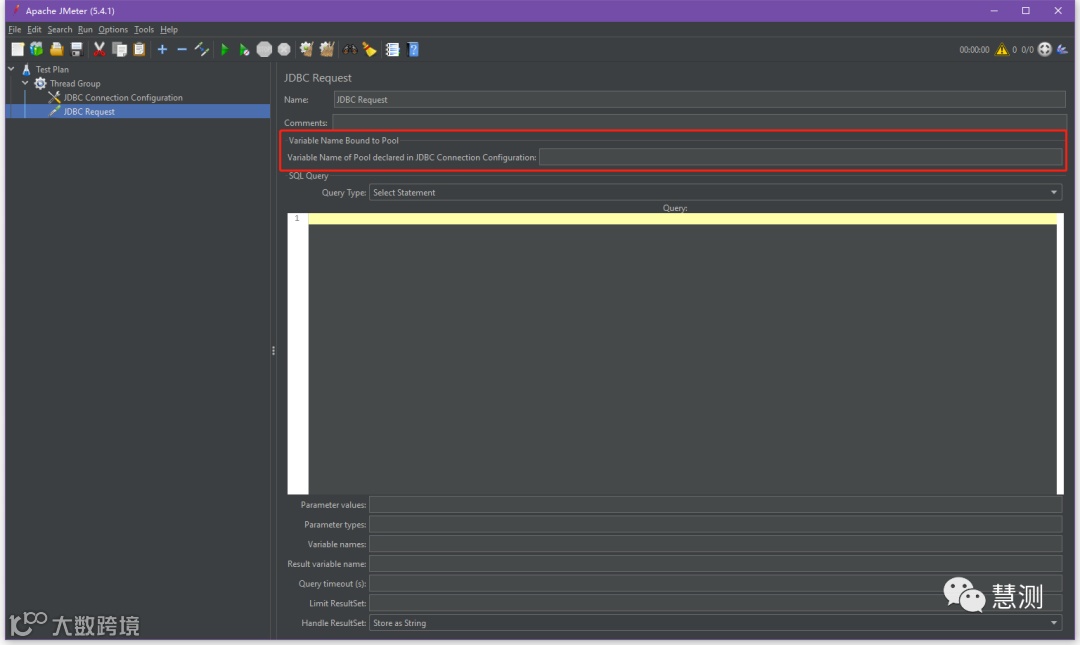Click the Reset Search icon
Viewport: 1080px width, 645px height.
pos(370,49)
